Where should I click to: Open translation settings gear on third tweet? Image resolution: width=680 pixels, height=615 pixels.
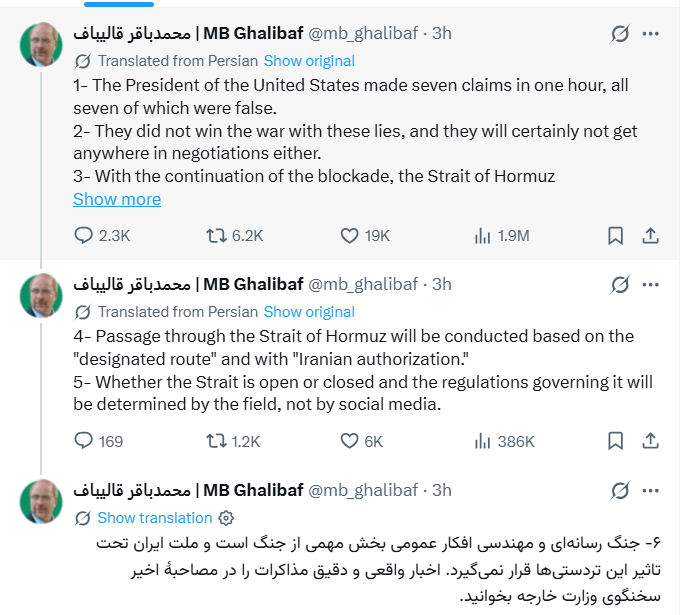(x=226, y=517)
